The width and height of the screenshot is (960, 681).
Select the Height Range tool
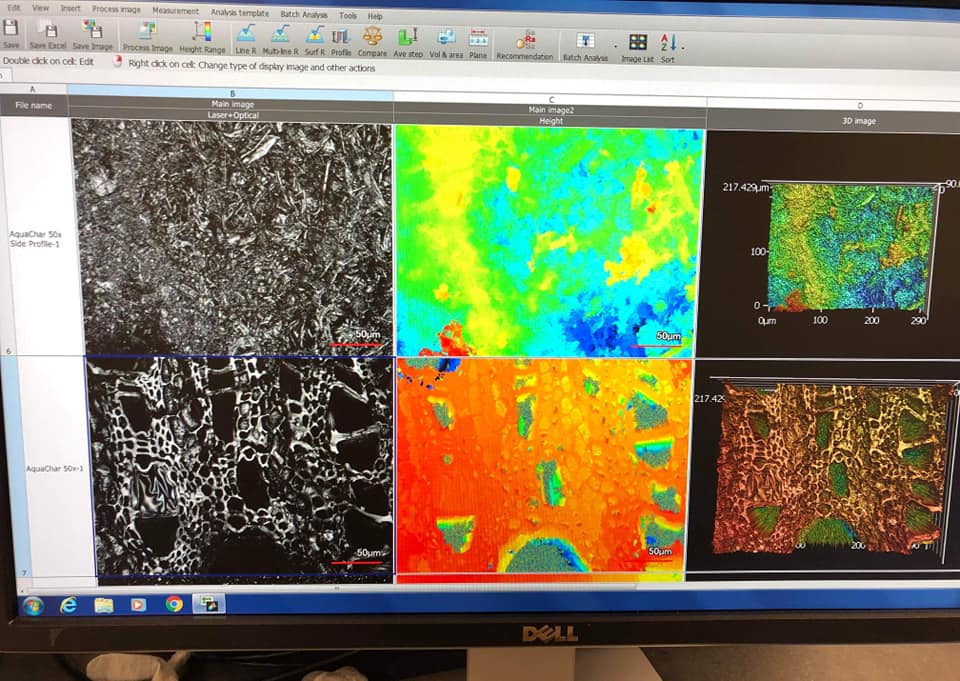[202, 36]
